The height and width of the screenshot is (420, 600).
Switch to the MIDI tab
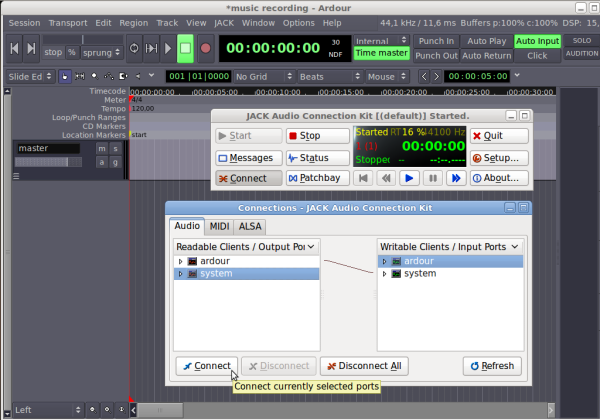pyautogui.click(x=219, y=226)
